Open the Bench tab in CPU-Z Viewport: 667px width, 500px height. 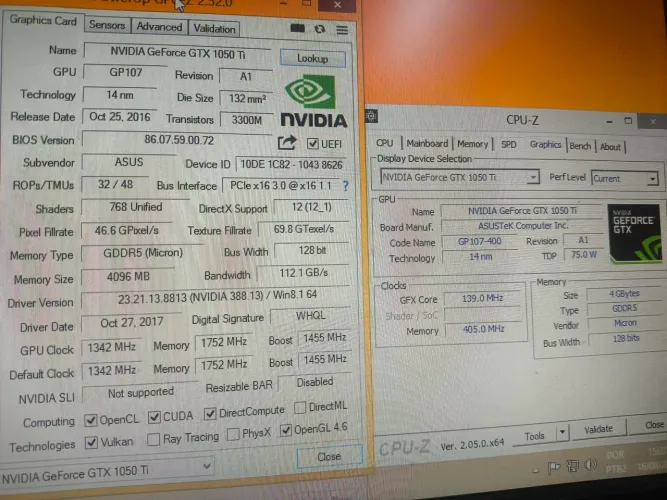coord(580,146)
